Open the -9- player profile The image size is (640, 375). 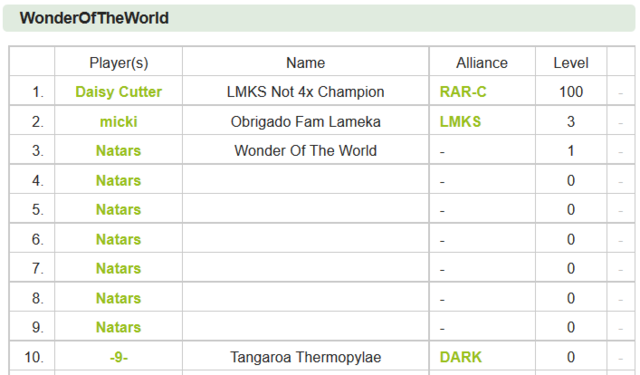pos(118,357)
